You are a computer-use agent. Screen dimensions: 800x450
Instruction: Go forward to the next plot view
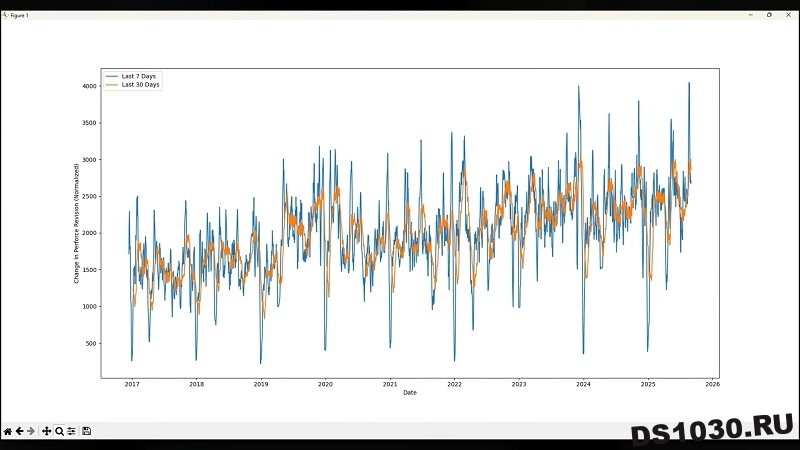point(31,431)
